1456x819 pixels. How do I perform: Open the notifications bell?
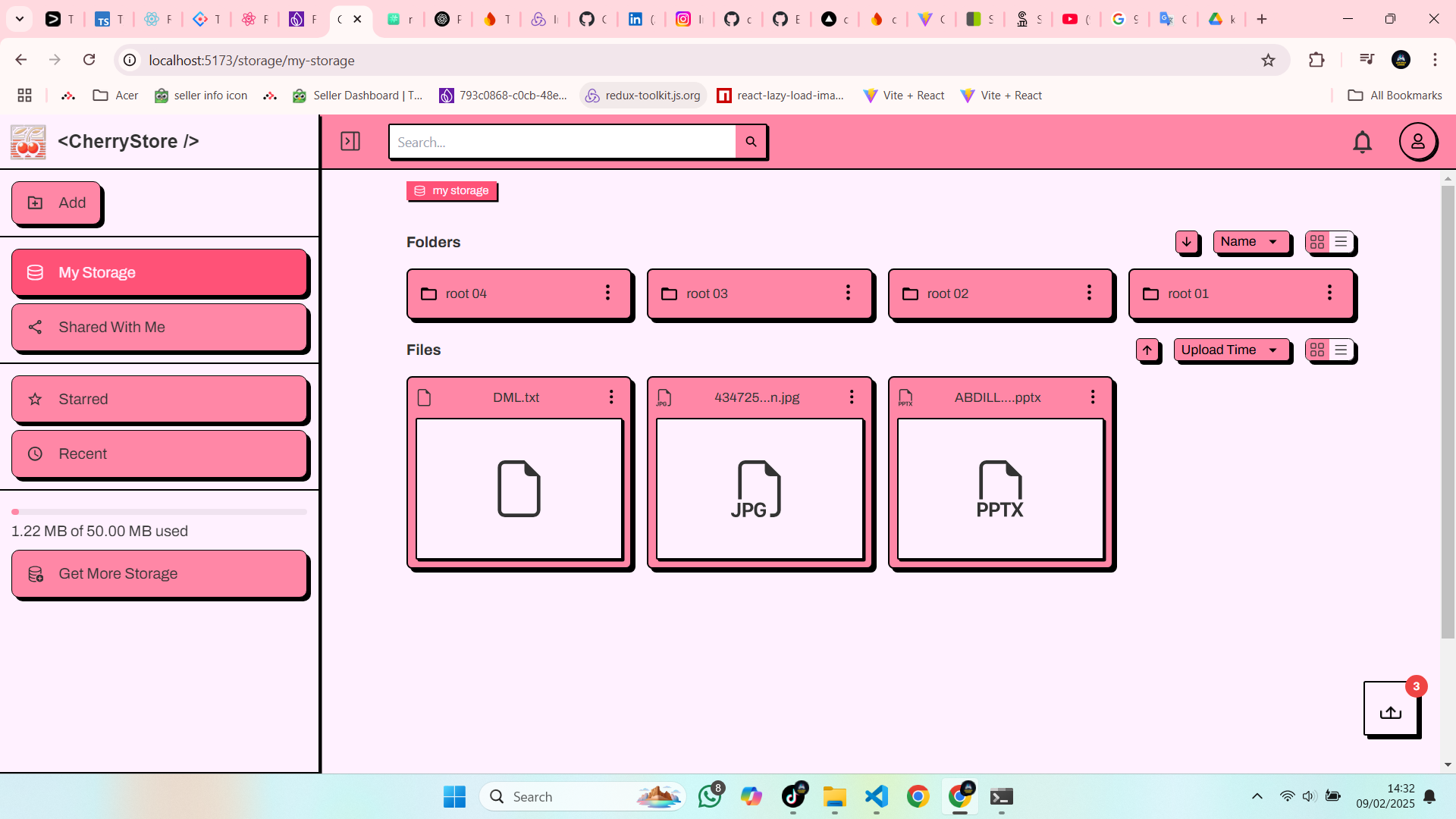point(1362,142)
